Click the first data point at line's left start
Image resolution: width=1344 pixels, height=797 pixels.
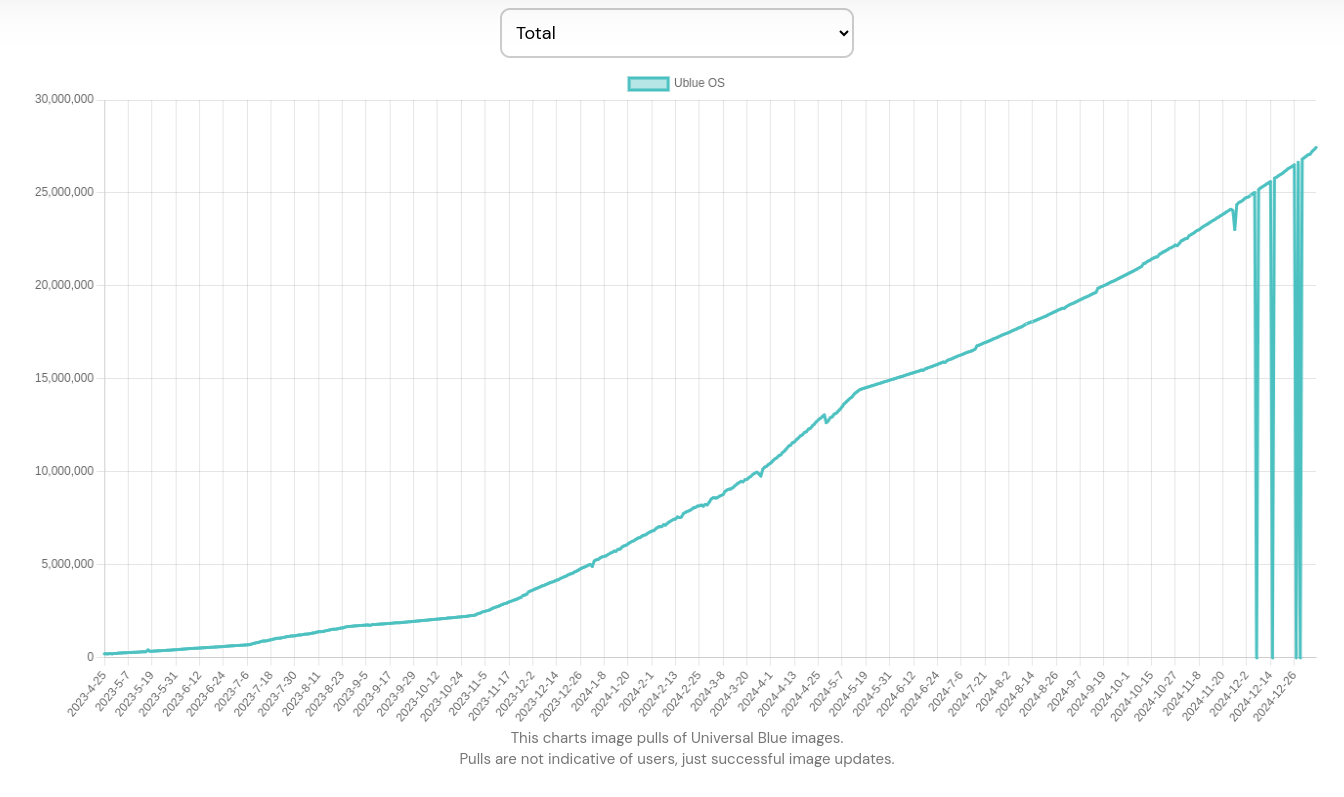pos(105,653)
